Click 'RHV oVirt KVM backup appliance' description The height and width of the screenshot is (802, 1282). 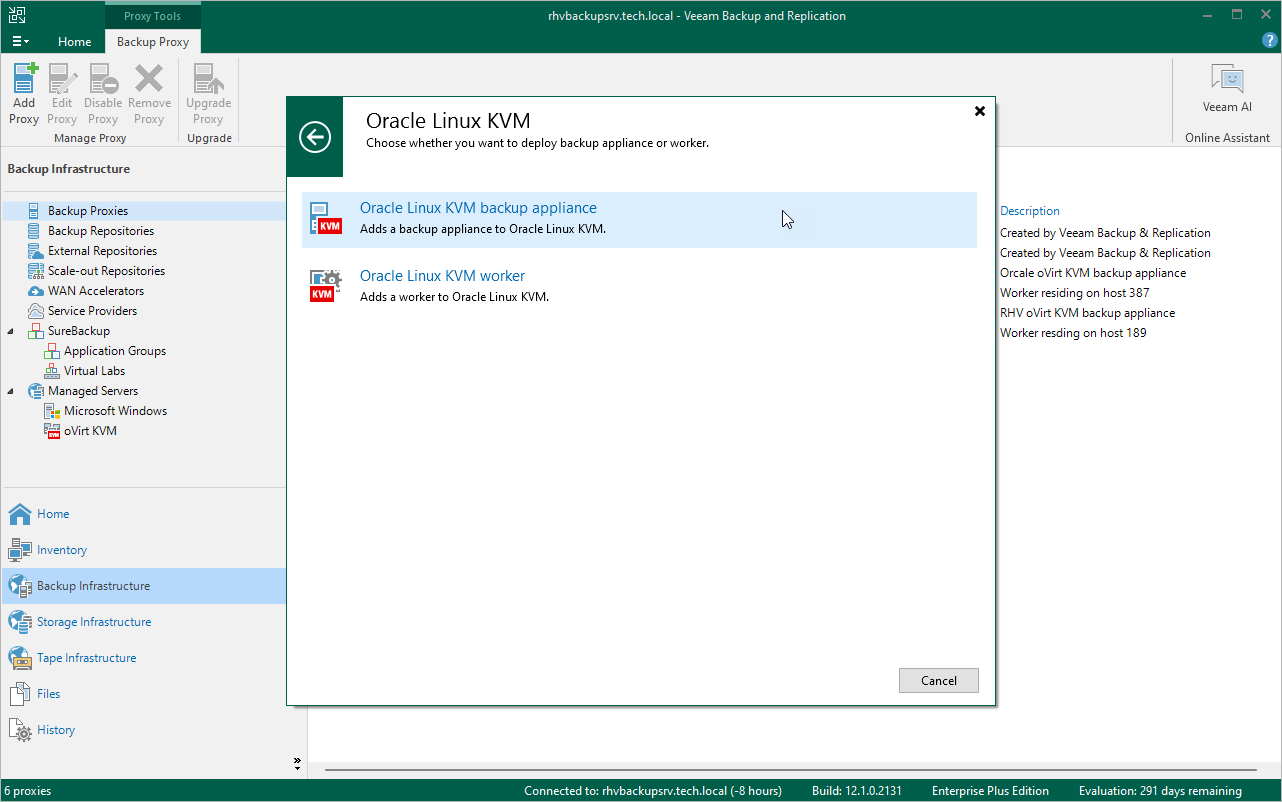coord(1087,313)
